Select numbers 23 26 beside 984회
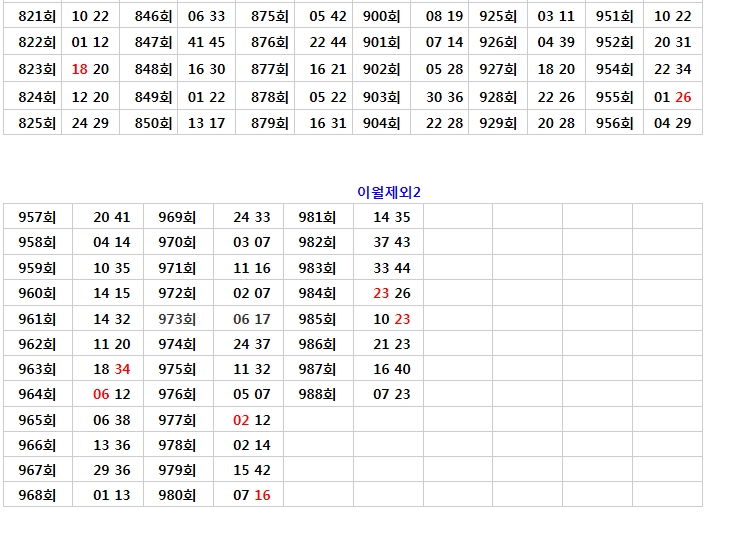Image resolution: width=756 pixels, height=550 pixels. pos(392,293)
